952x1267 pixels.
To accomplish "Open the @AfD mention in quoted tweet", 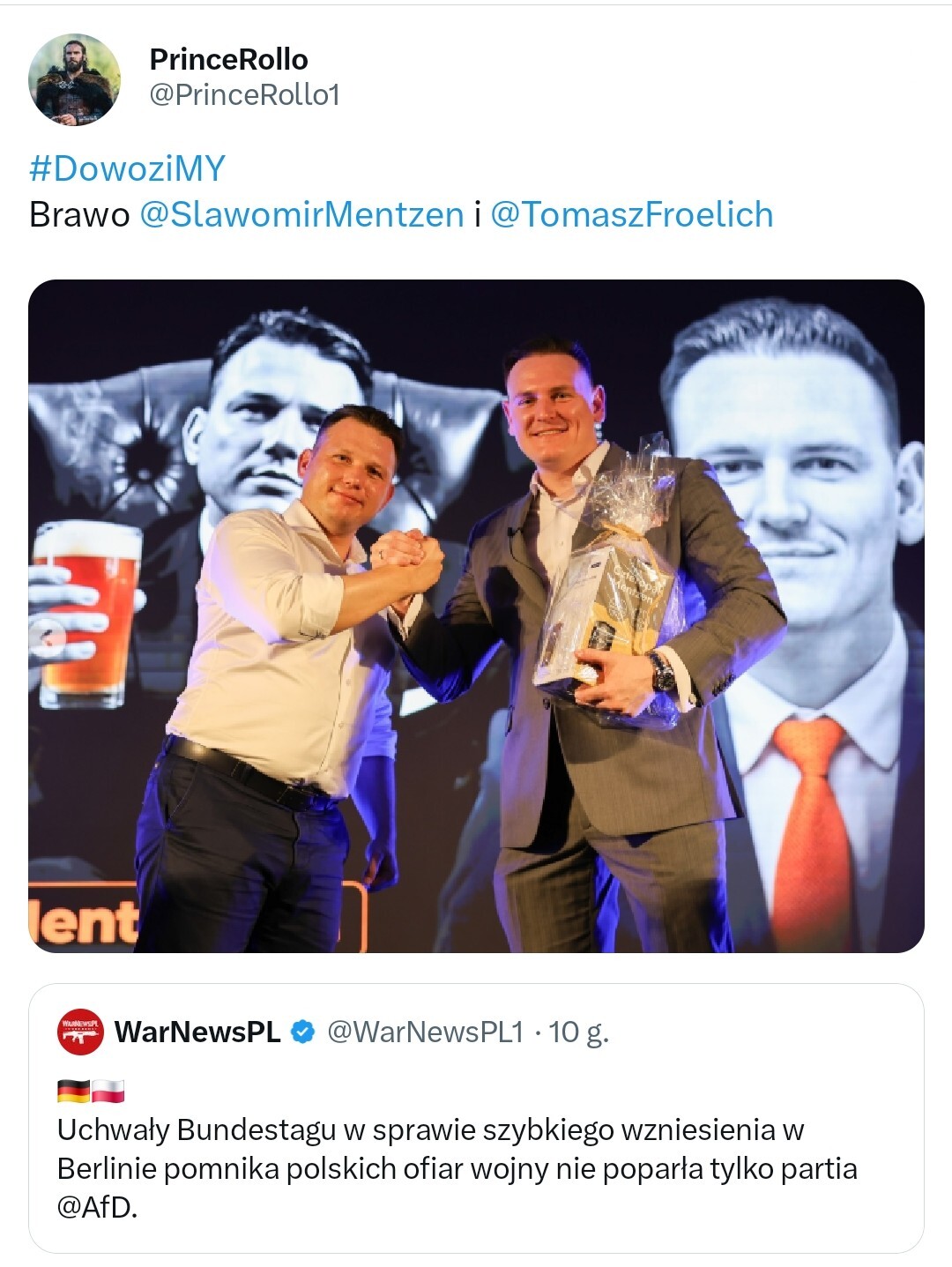I will click(x=97, y=1207).
